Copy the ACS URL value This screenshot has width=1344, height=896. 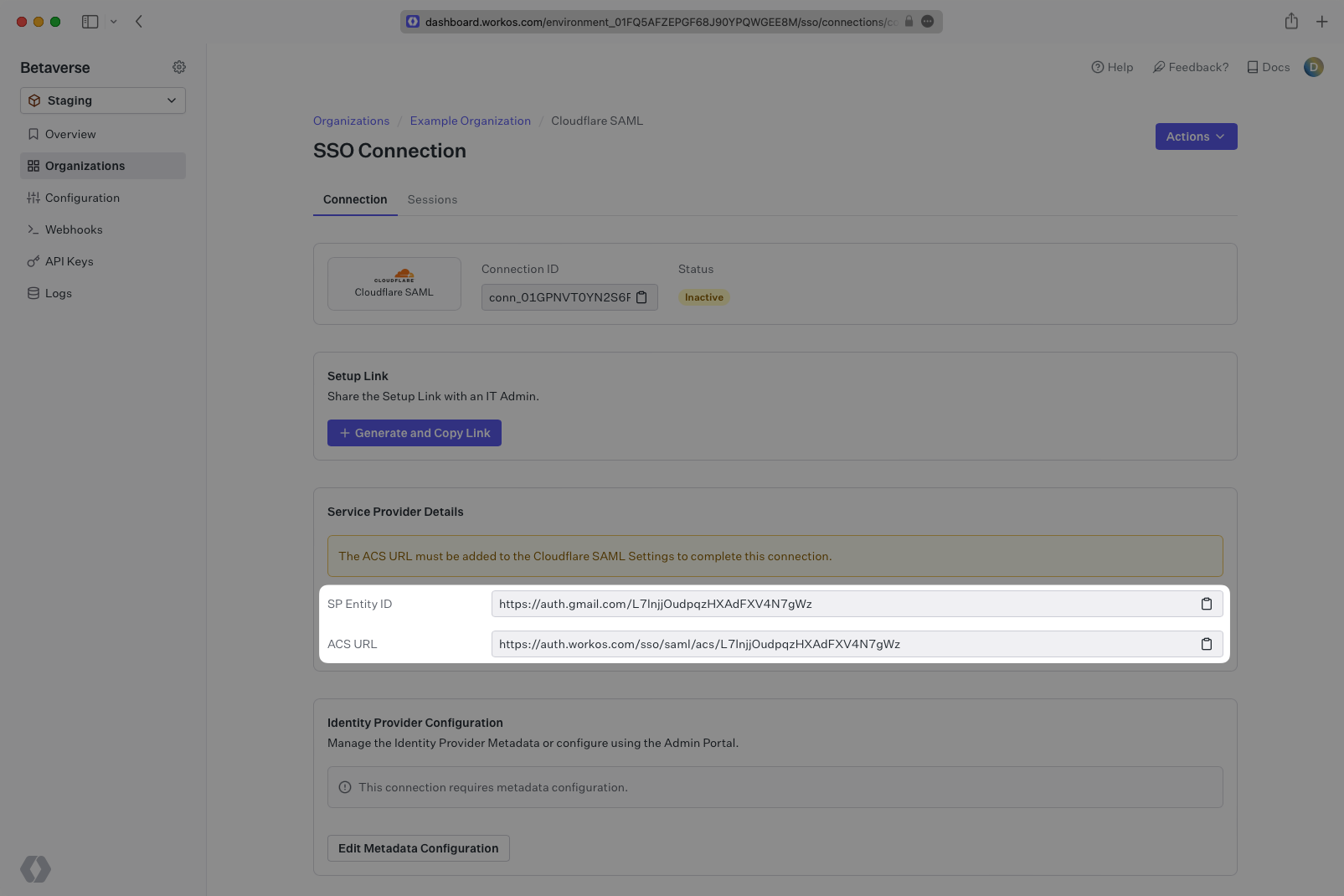tap(1206, 644)
